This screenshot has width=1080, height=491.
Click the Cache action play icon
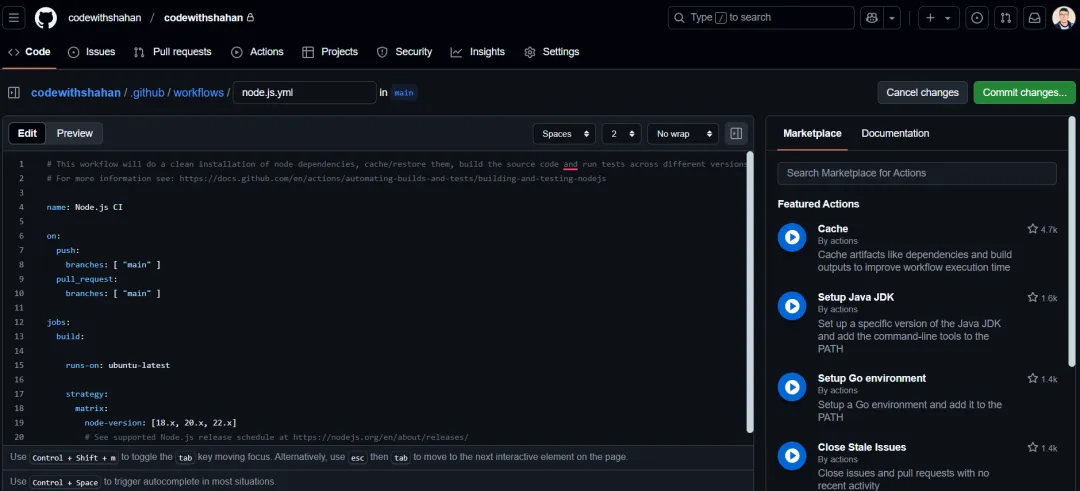792,237
